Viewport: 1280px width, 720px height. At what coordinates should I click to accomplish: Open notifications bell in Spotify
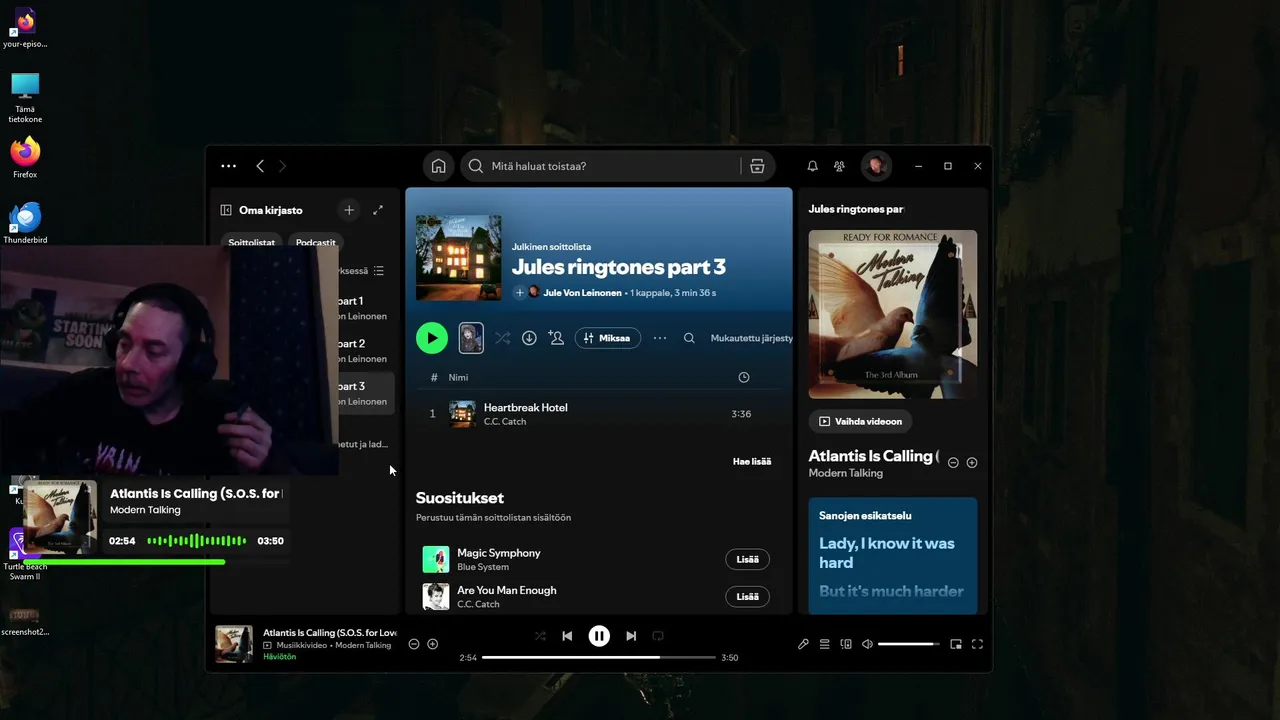pos(812,166)
